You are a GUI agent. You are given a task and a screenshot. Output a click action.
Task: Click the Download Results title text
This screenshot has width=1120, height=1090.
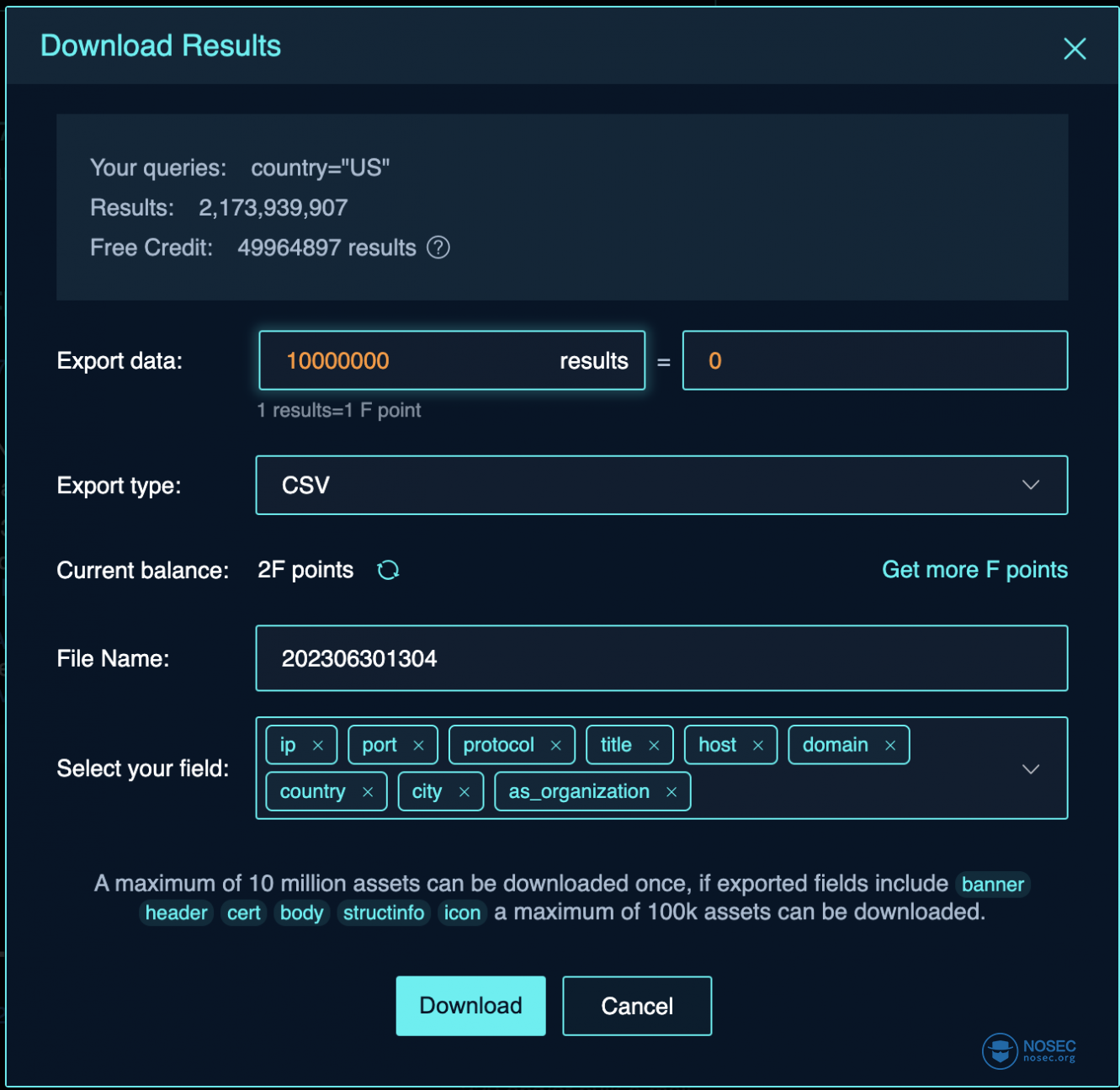tap(161, 45)
